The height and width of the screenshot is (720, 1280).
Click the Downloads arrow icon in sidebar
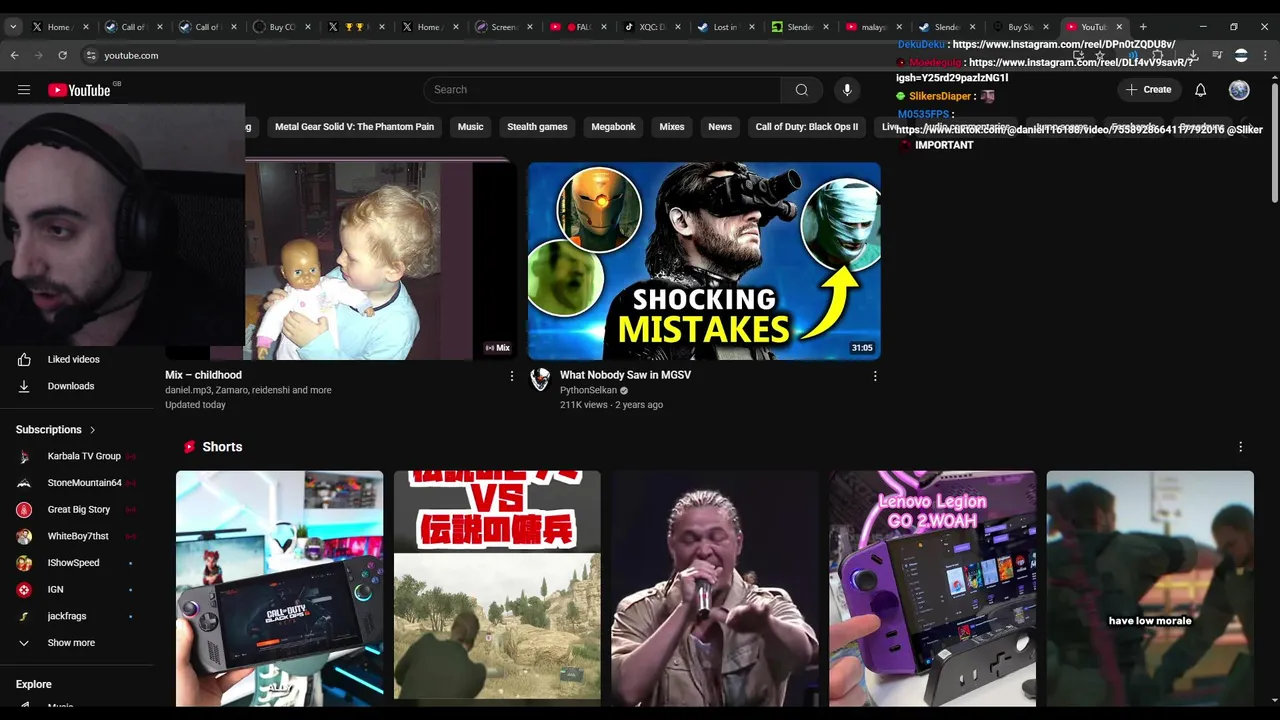24,386
